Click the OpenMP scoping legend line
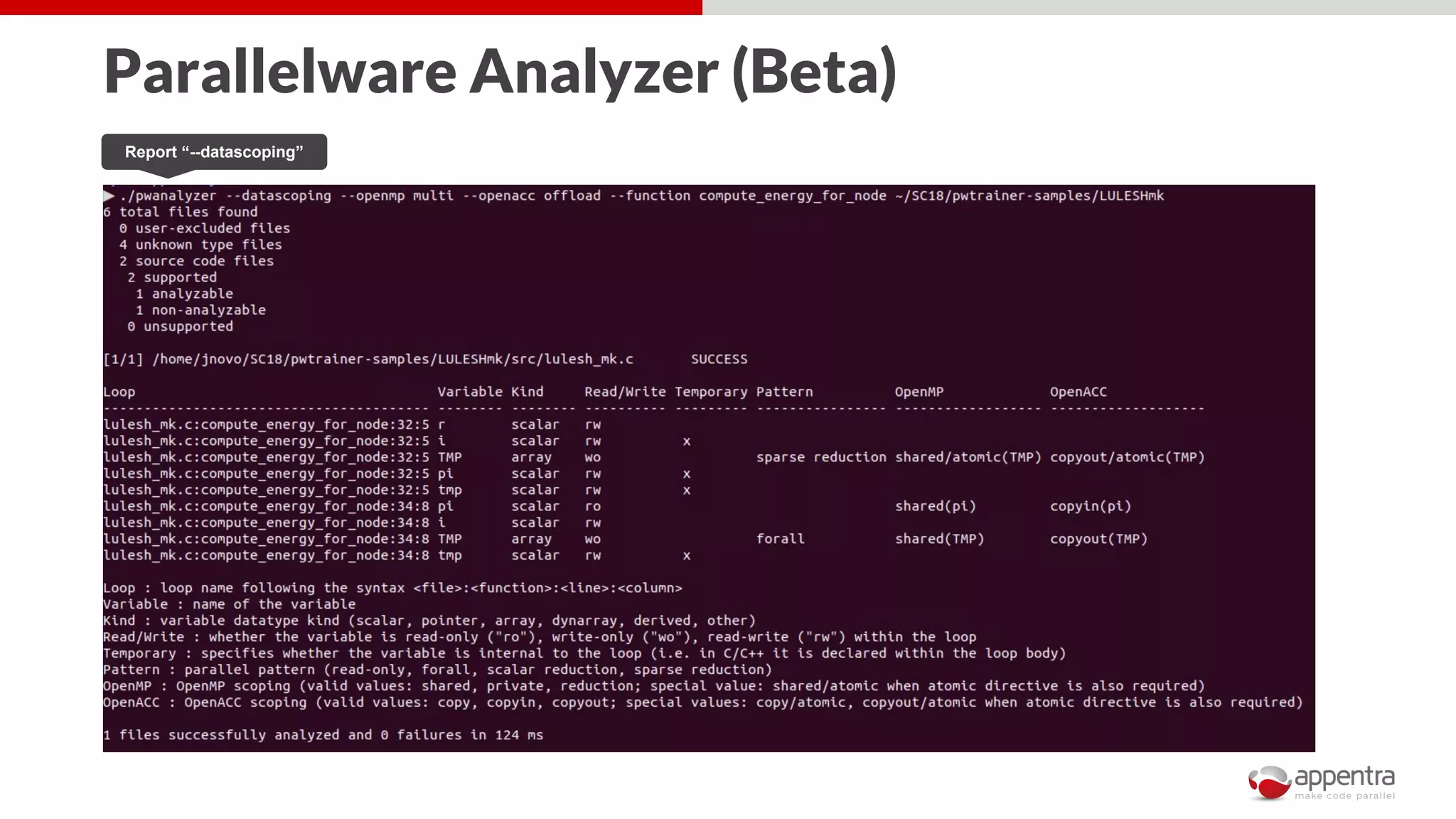Viewport: 1456px width, 819px height. pos(654,686)
